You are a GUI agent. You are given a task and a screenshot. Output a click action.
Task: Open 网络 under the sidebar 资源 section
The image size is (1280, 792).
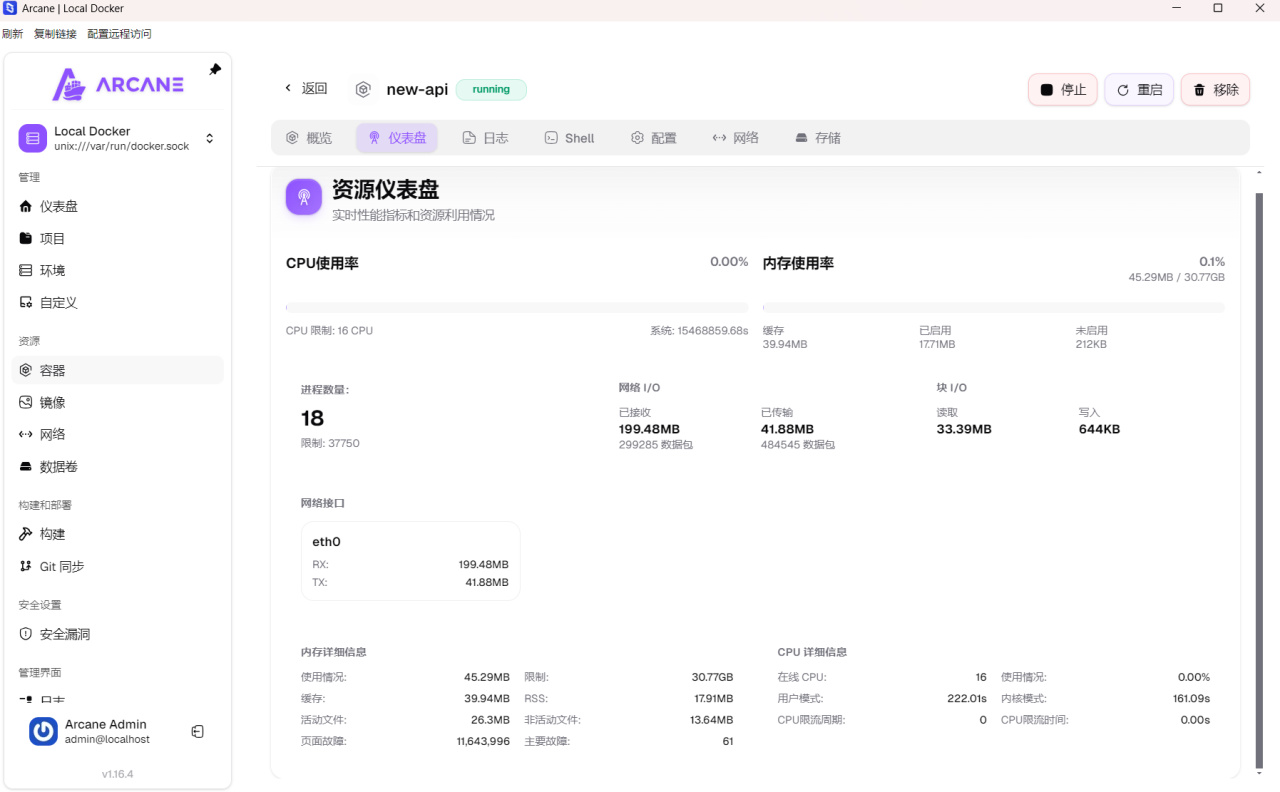pyautogui.click(x=118, y=434)
